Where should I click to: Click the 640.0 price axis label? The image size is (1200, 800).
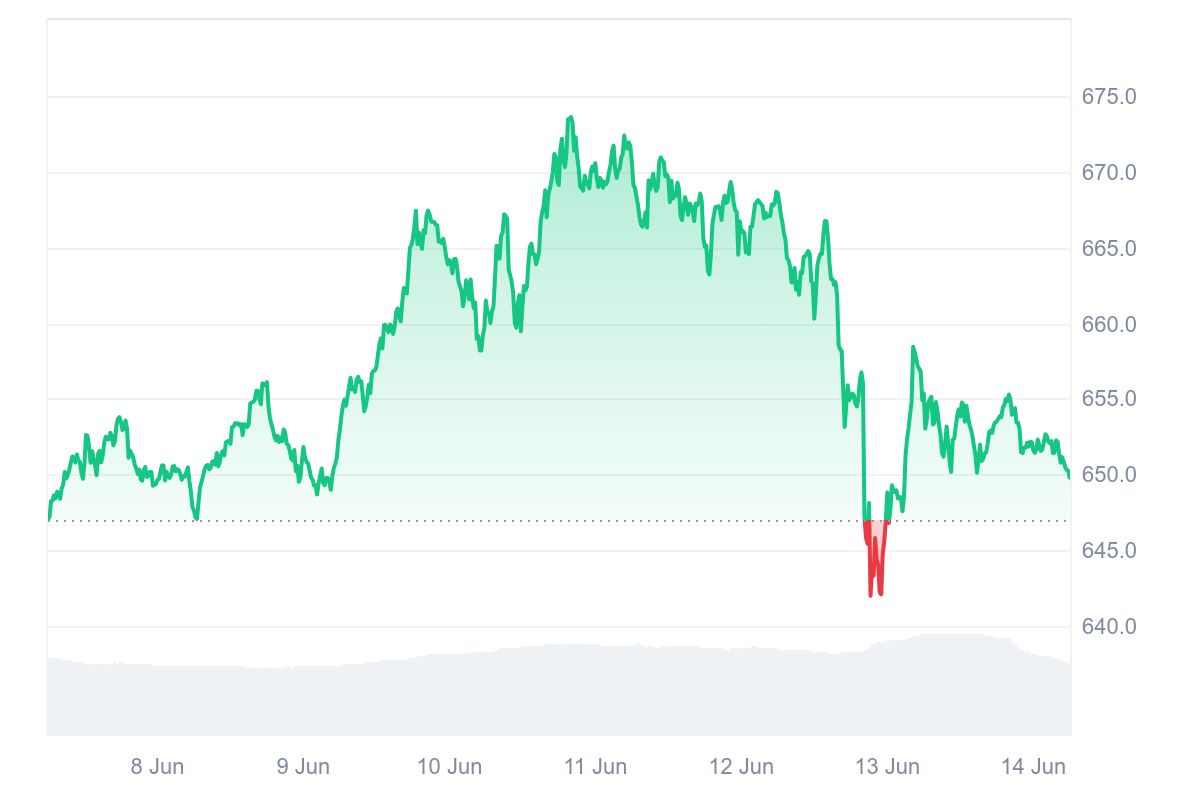1109,627
